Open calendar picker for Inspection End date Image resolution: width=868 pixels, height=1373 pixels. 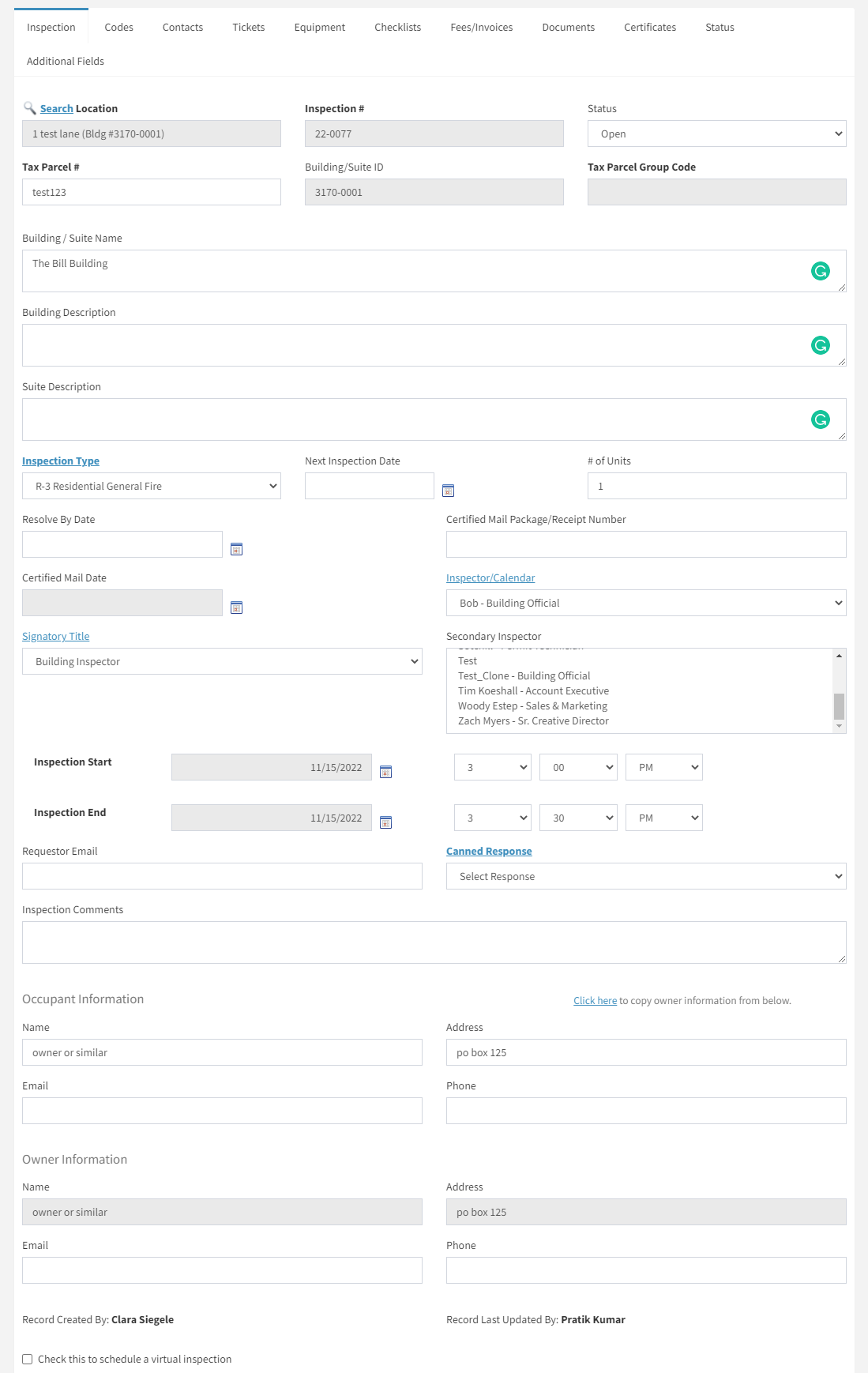coord(385,822)
